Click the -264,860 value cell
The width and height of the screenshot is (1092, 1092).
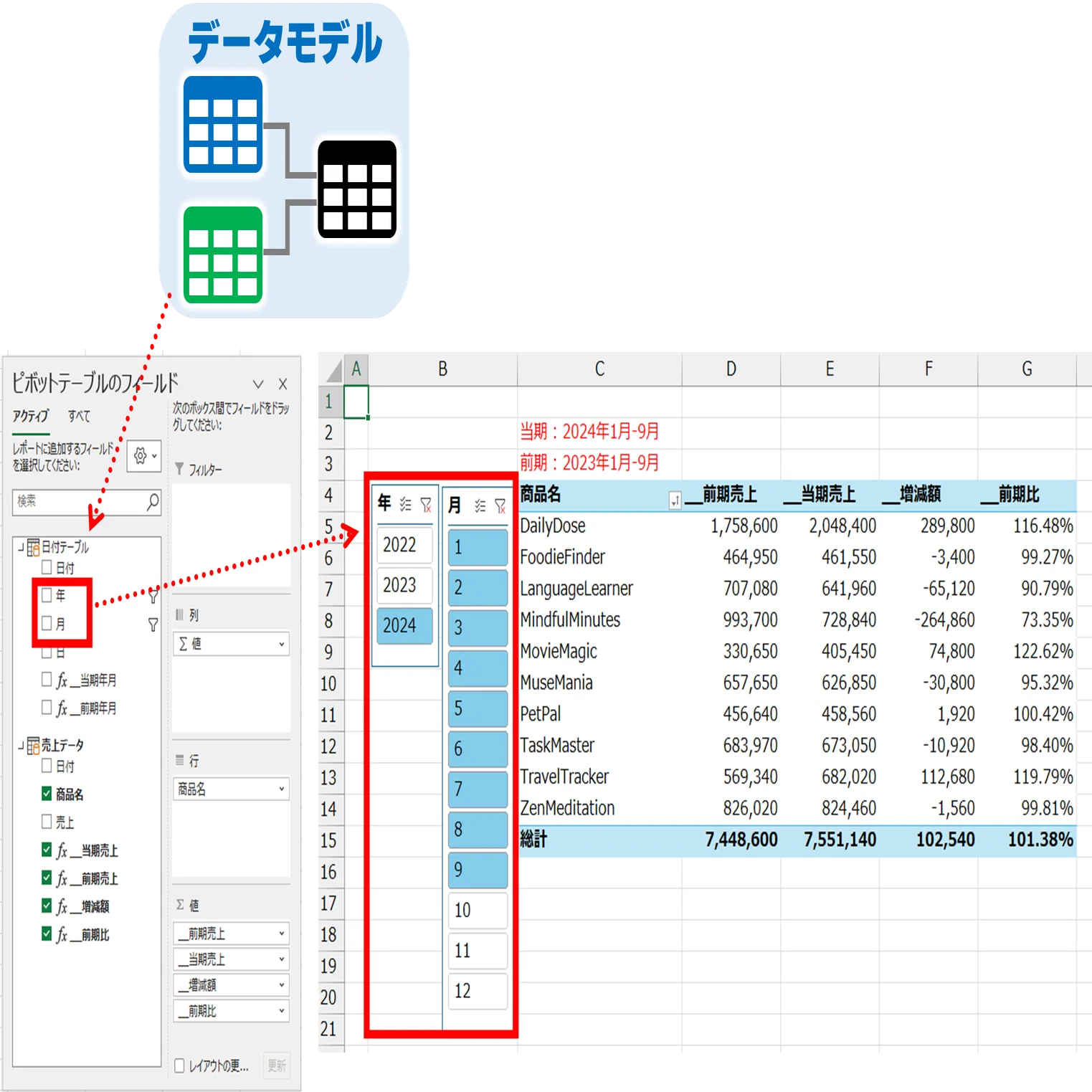coord(929,620)
